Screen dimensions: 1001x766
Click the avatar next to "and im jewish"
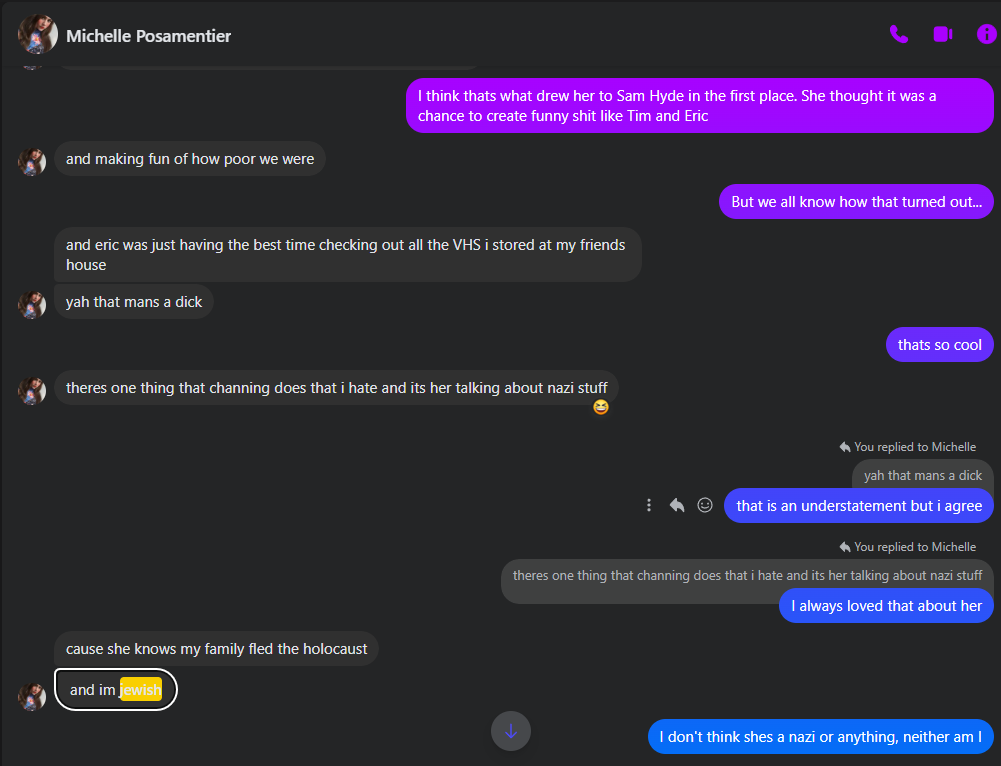32,696
